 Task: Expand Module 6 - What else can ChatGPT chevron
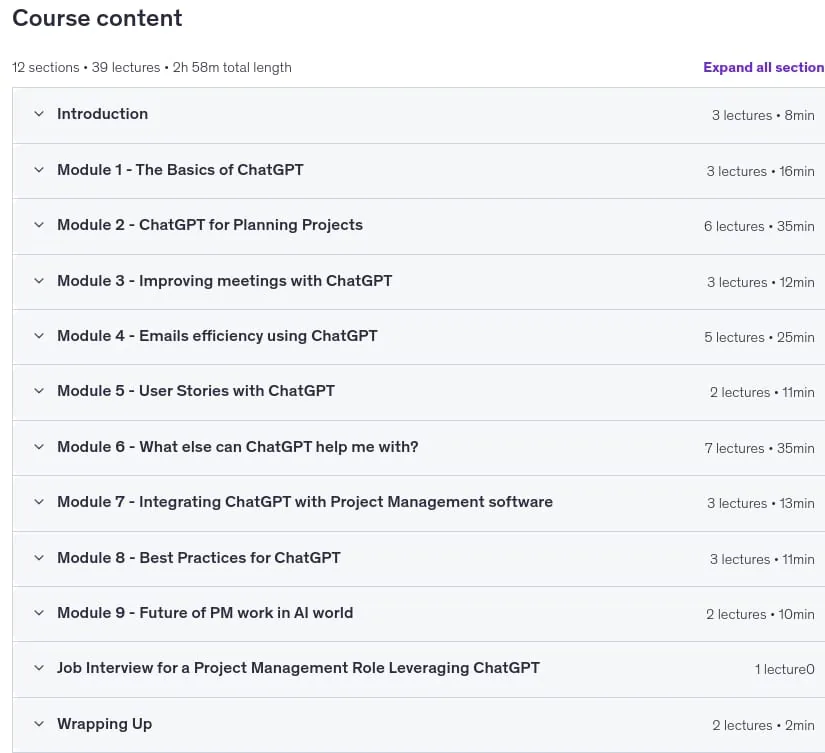[x=39, y=447]
